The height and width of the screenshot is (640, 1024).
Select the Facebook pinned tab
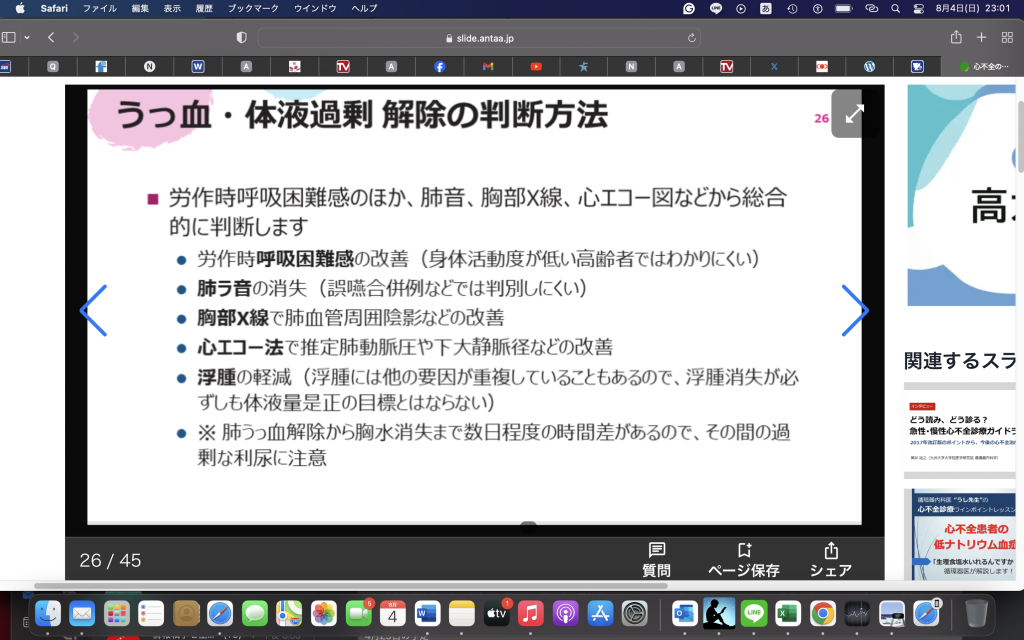(x=440, y=67)
